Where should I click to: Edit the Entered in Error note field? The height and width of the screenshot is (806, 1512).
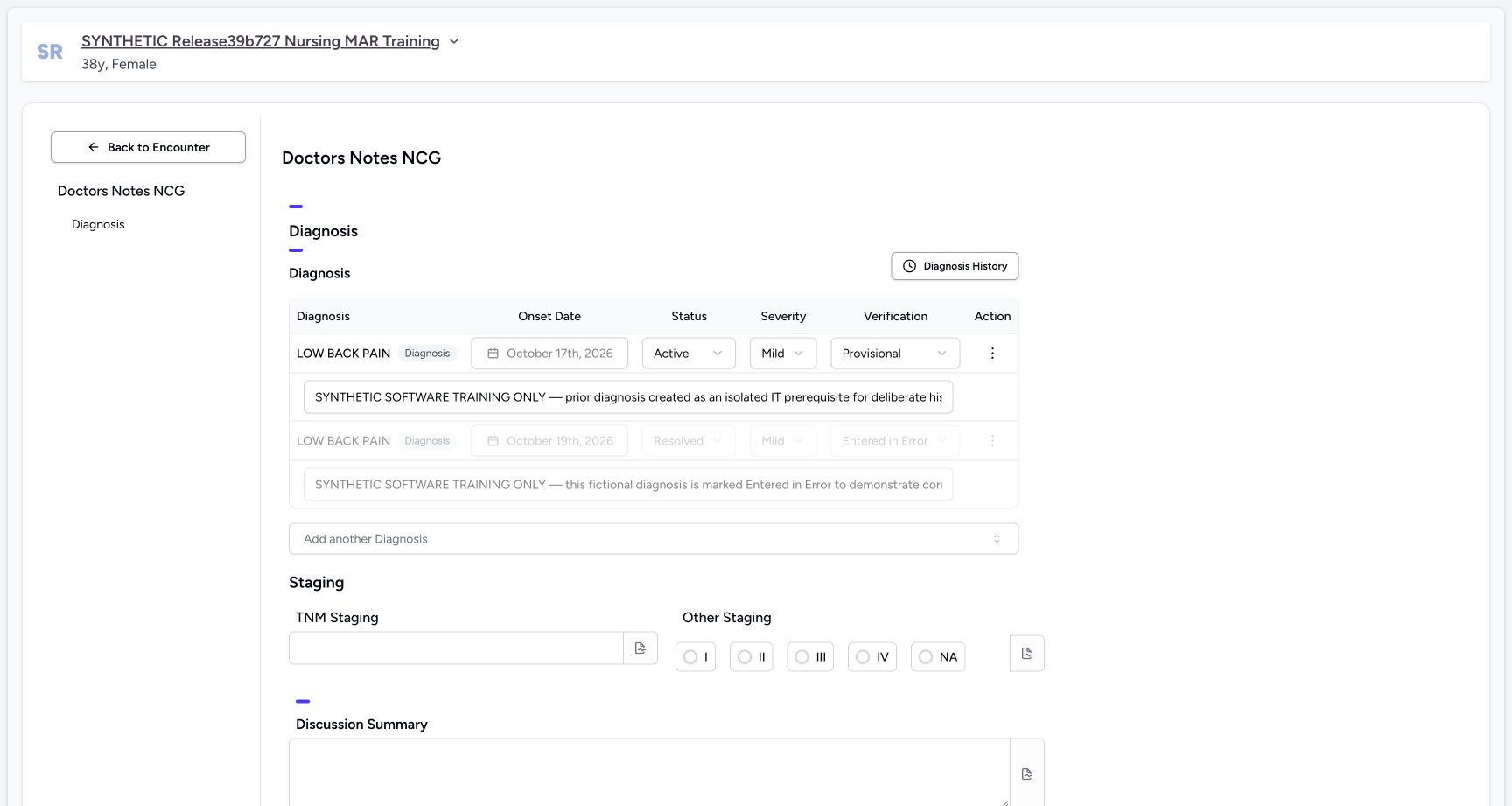628,485
